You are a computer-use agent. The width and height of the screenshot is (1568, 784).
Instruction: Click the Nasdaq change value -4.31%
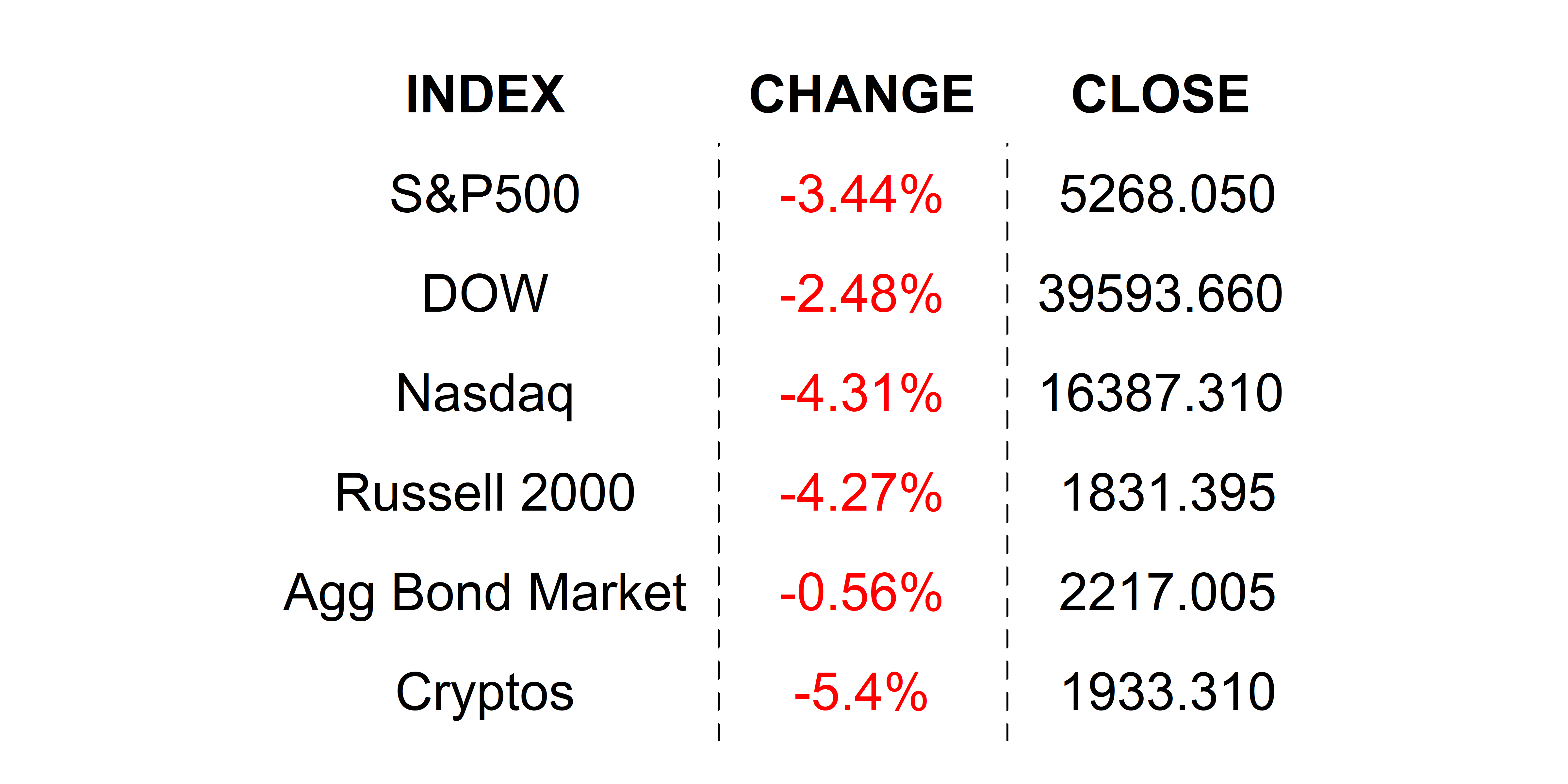tap(861, 393)
